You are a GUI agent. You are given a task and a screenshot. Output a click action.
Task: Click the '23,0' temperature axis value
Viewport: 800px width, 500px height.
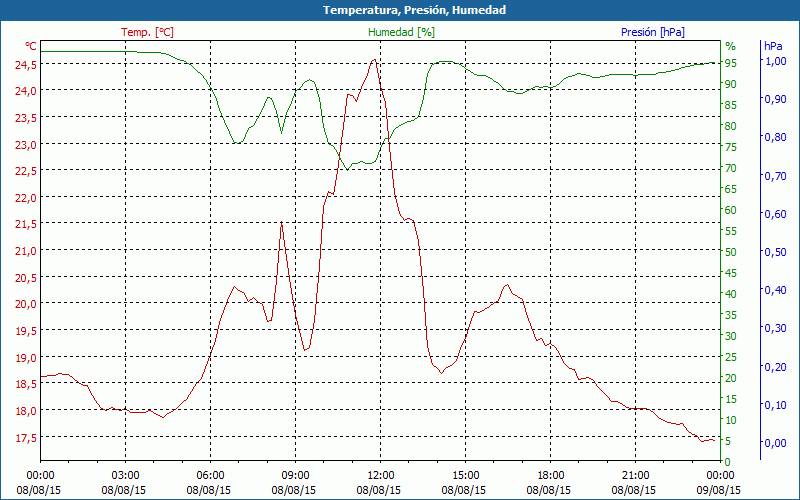pos(26,145)
